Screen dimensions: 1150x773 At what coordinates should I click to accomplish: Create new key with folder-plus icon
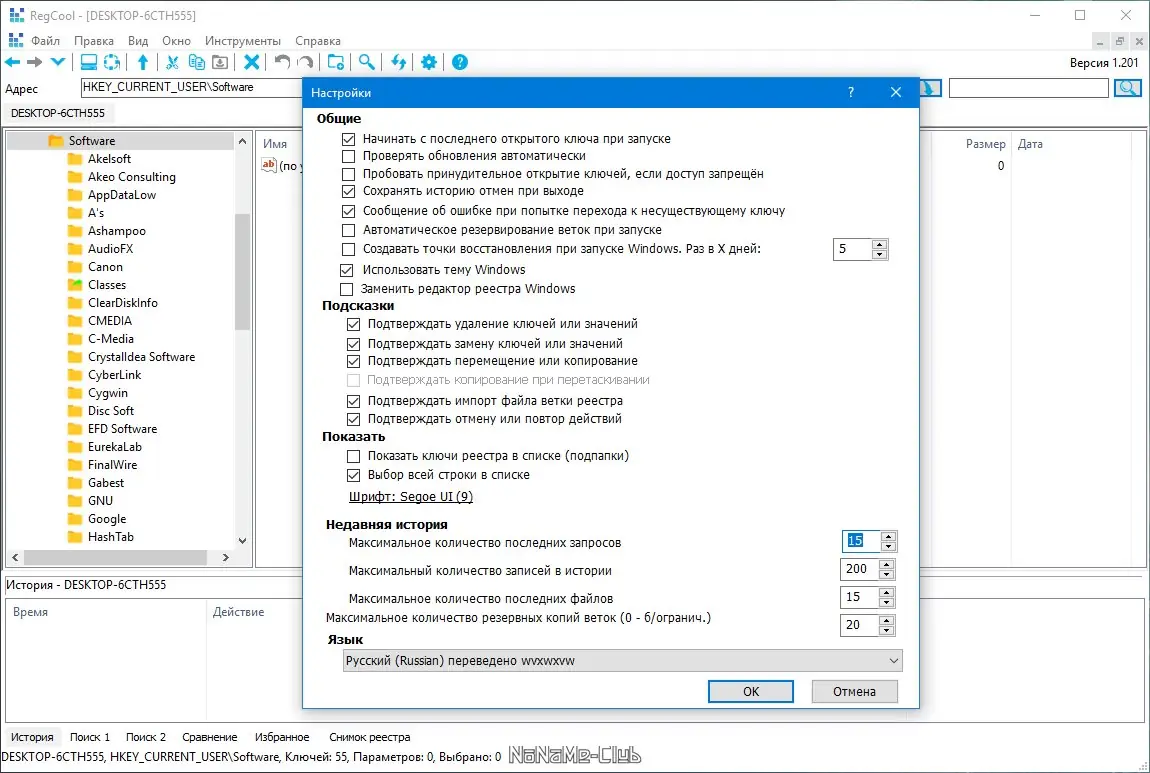336,62
